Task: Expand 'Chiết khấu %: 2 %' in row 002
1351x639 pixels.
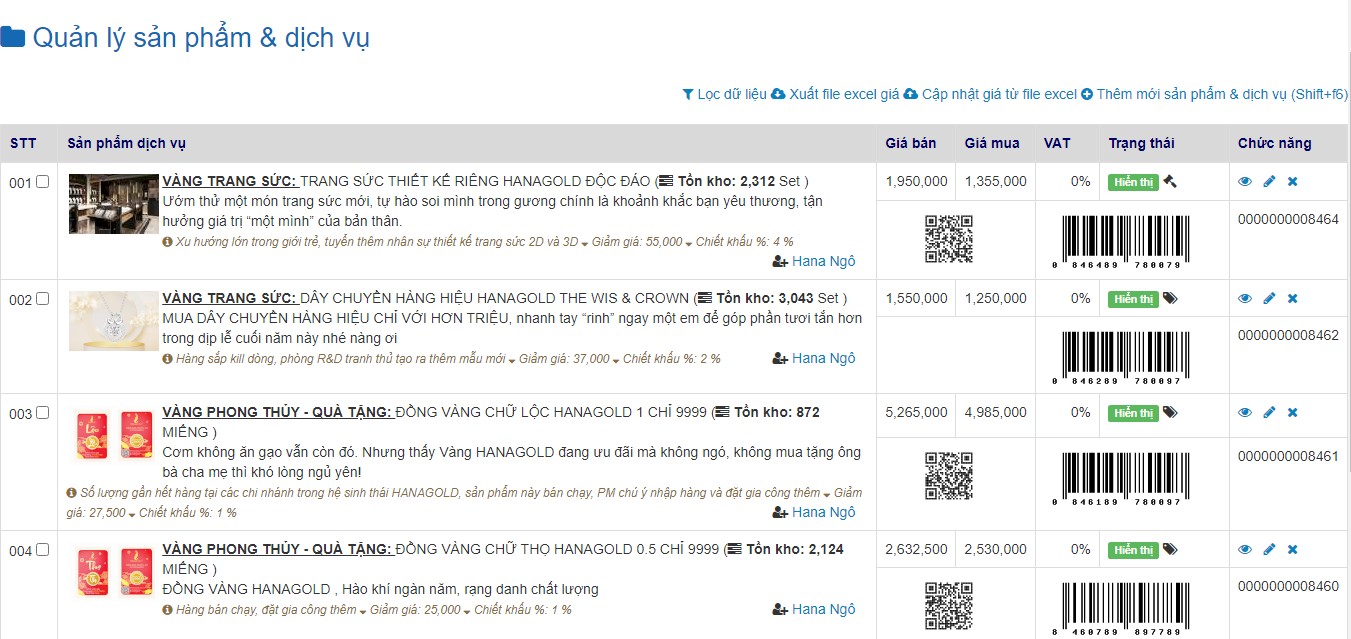Action: point(666,358)
